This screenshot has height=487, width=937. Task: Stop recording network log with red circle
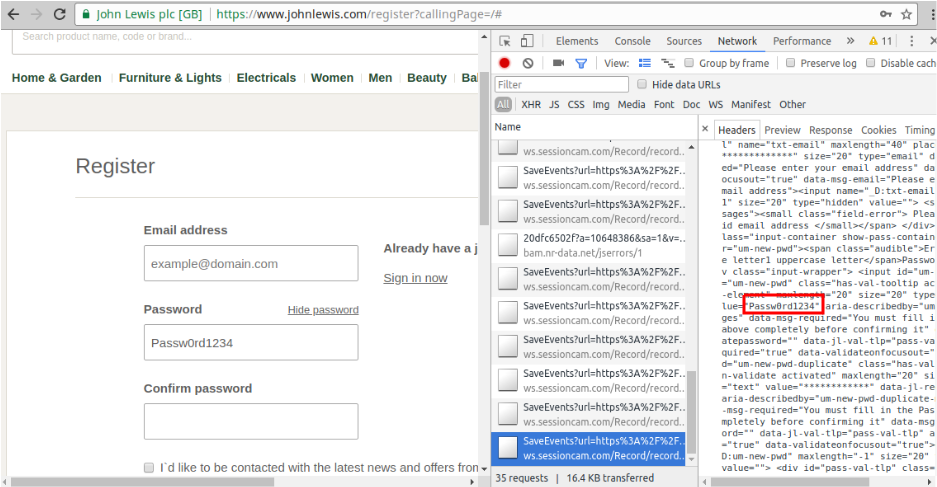tap(504, 63)
